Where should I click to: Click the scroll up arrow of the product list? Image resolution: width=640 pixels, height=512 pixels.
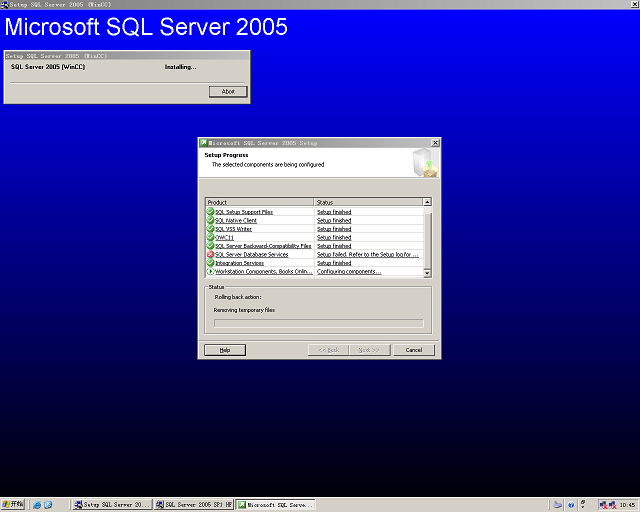coord(427,202)
